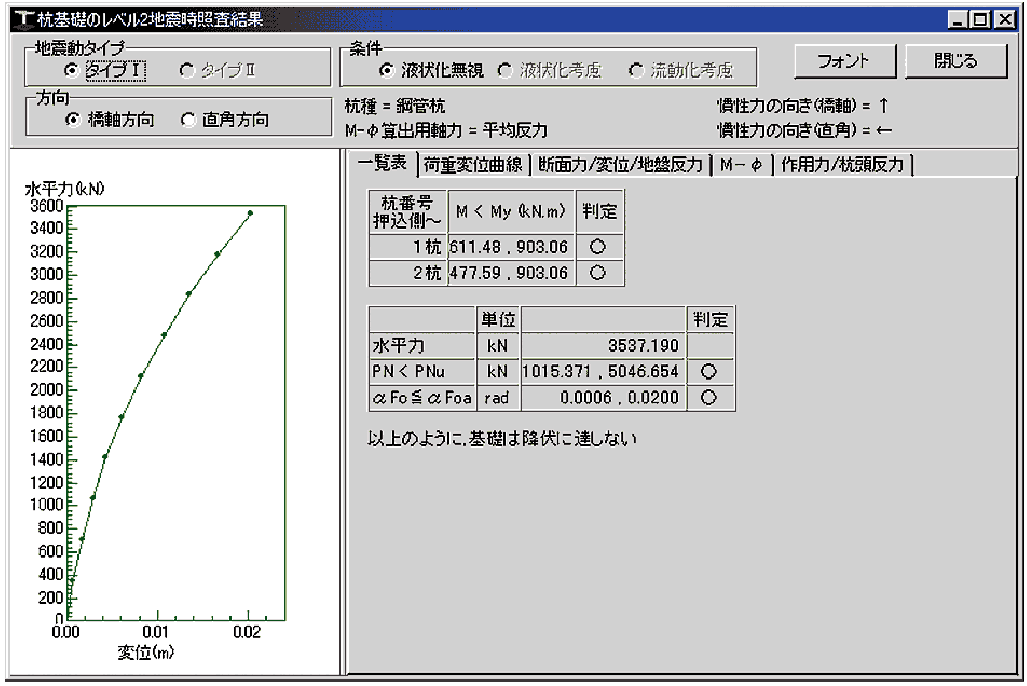Image resolution: width=1027 pixels, height=686 pixels.
Task: Click the M < My (kN.m) column header
Action: (511, 212)
